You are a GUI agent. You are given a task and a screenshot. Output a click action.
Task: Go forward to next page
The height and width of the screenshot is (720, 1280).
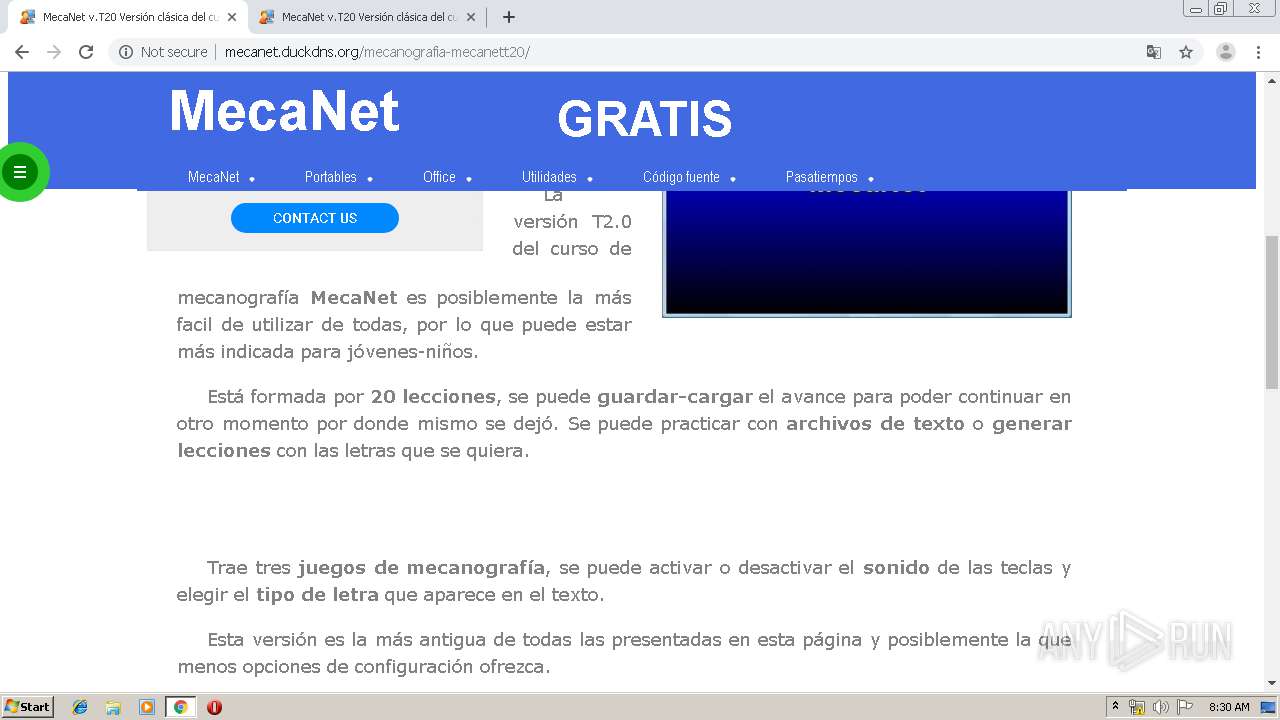click(x=54, y=52)
